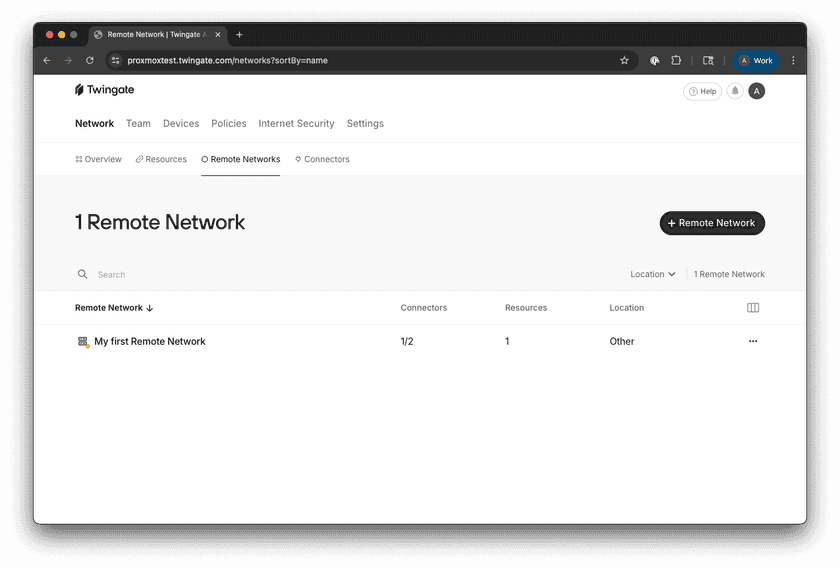Open the browser extensions puzzle icon

point(676,60)
